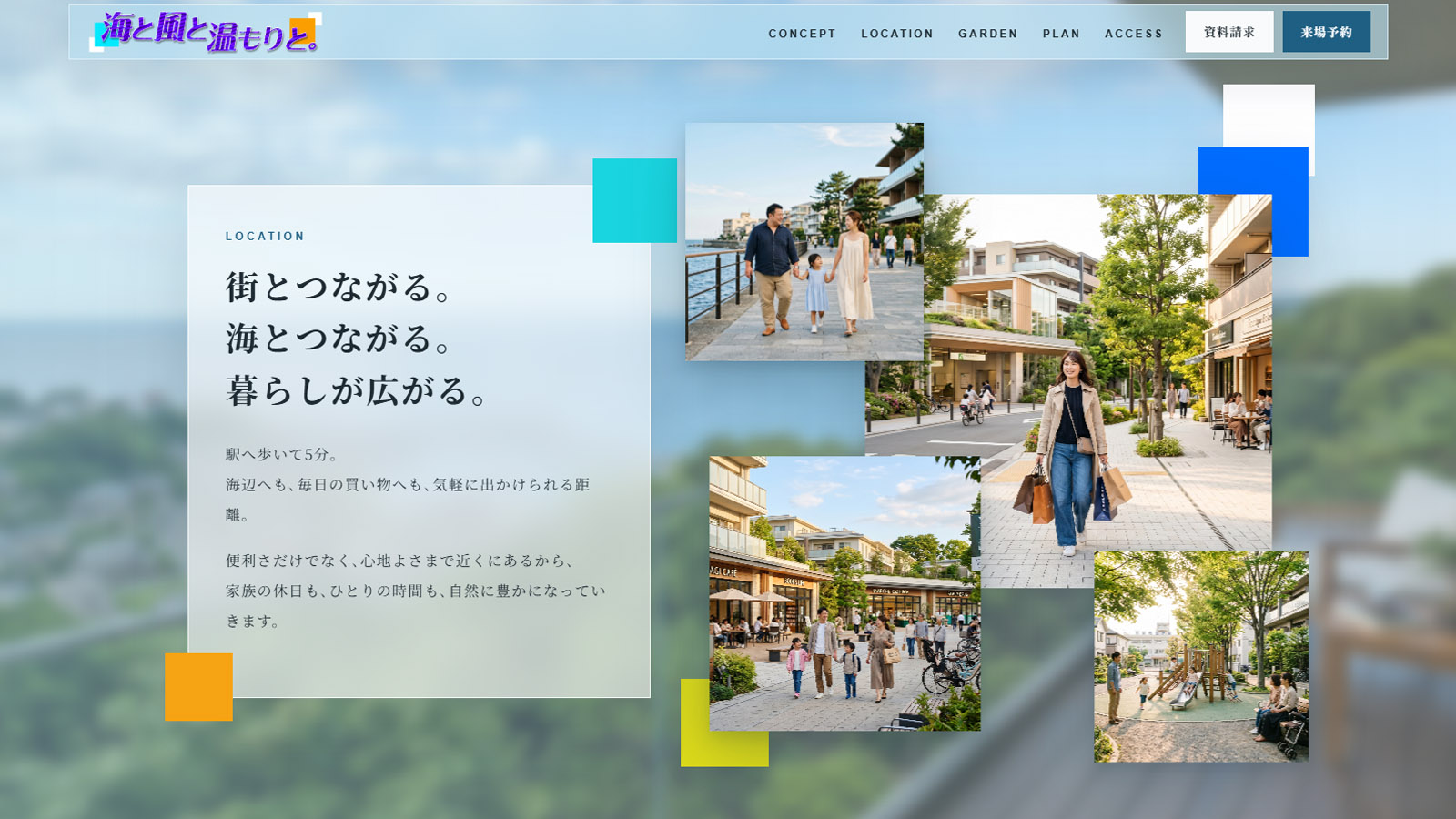Click the paragraph starting 便利さだけでなく
This screenshot has width=1456, height=819.
point(416,591)
